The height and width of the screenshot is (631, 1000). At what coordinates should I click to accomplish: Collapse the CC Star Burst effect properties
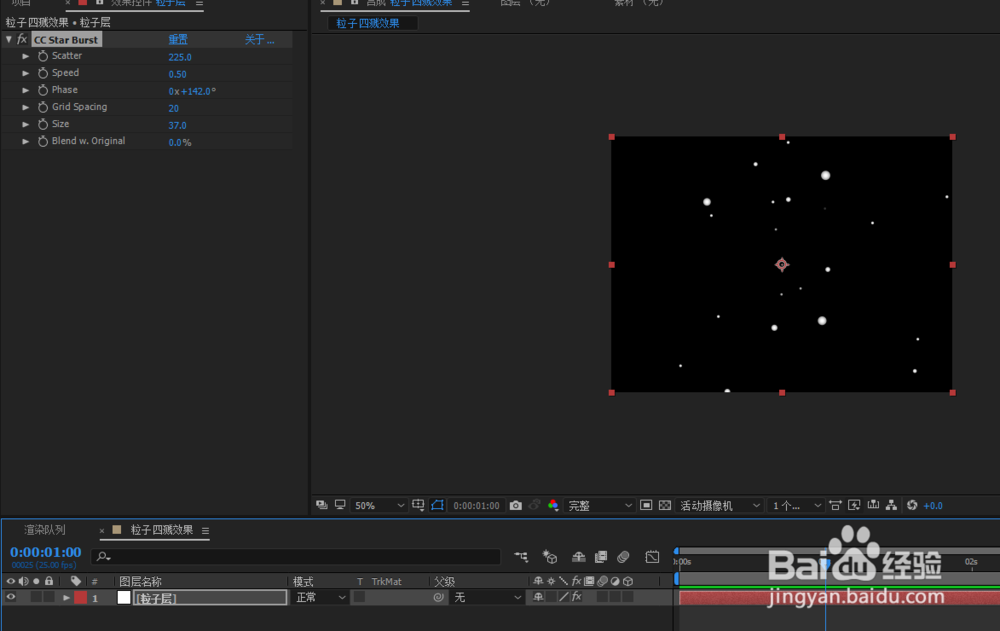[8, 40]
